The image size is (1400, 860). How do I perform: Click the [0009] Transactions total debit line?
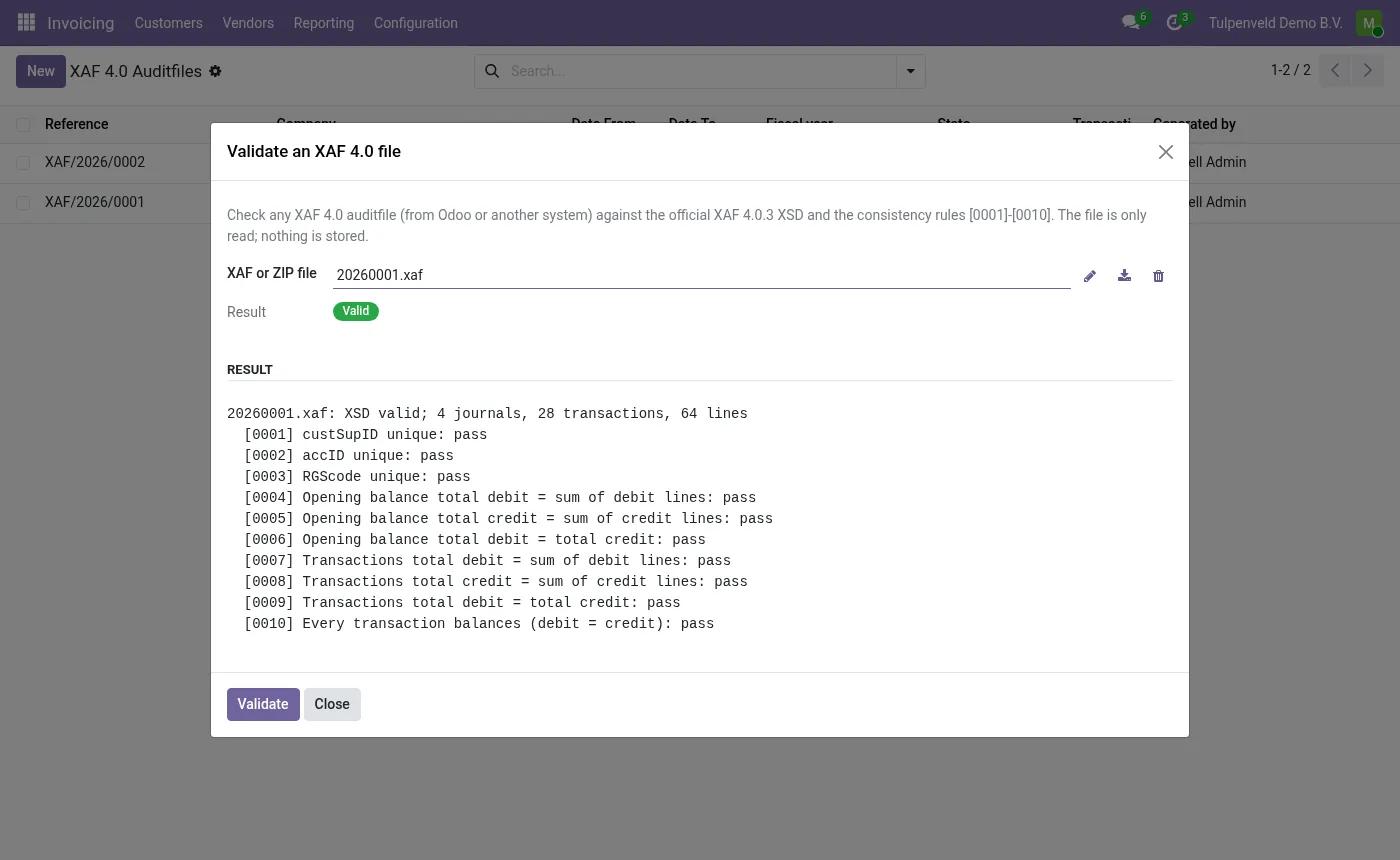pos(462,603)
